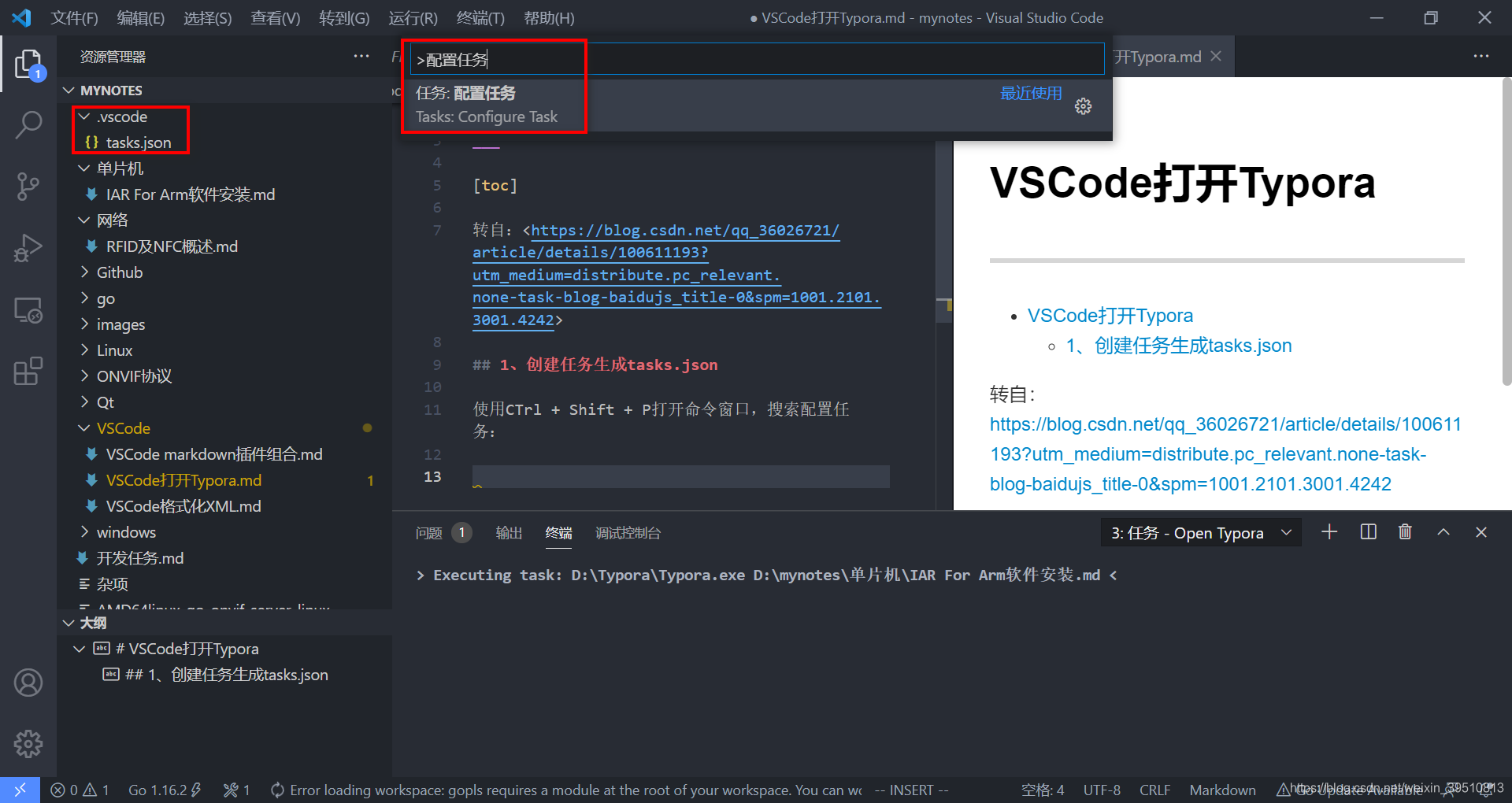Image resolution: width=1512 pixels, height=803 pixels.
Task: Click 空格: 4 indentation in status bar
Action: pyautogui.click(x=1043, y=790)
